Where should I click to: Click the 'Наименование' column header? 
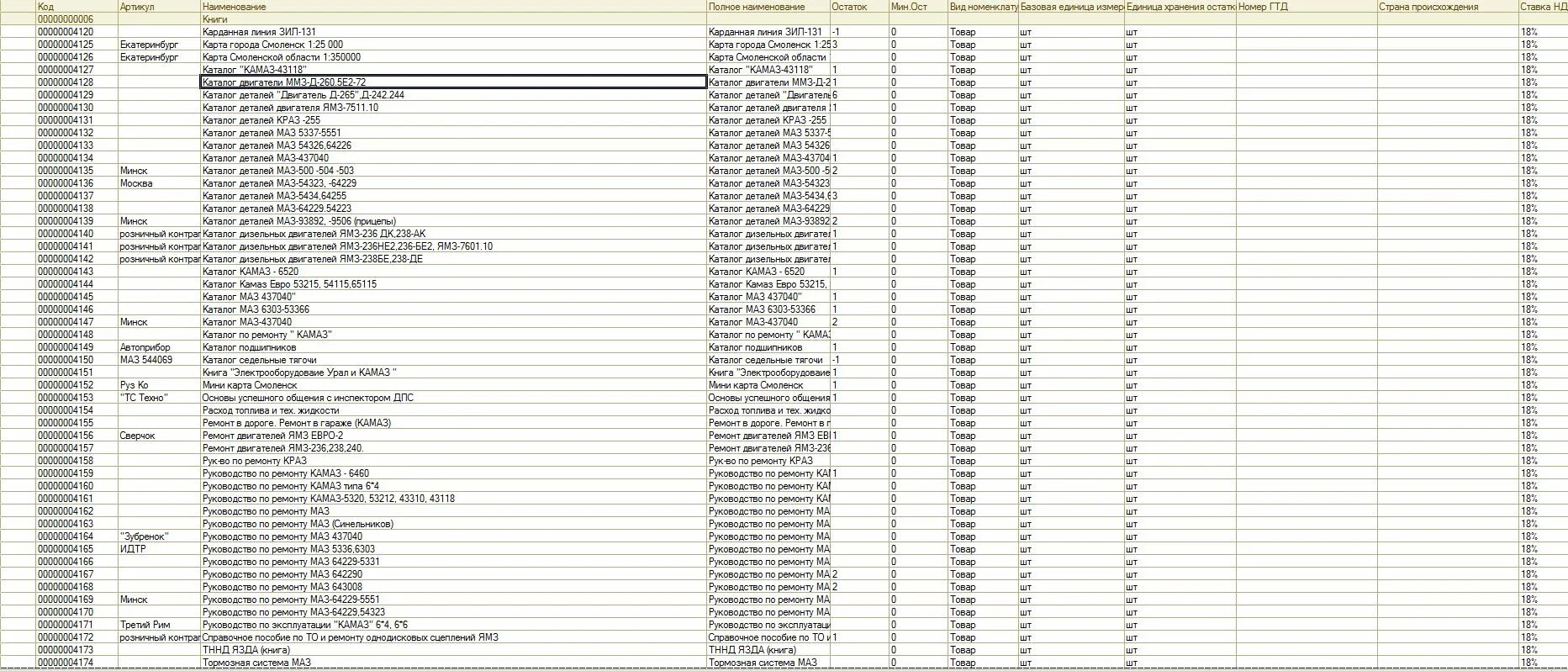point(453,7)
